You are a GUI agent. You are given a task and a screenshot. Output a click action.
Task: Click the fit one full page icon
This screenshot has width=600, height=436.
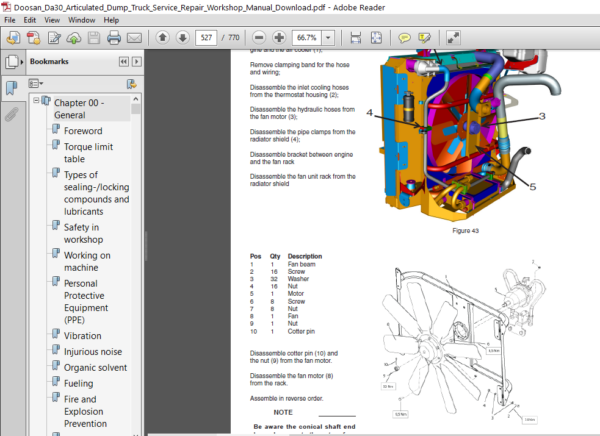(376, 38)
